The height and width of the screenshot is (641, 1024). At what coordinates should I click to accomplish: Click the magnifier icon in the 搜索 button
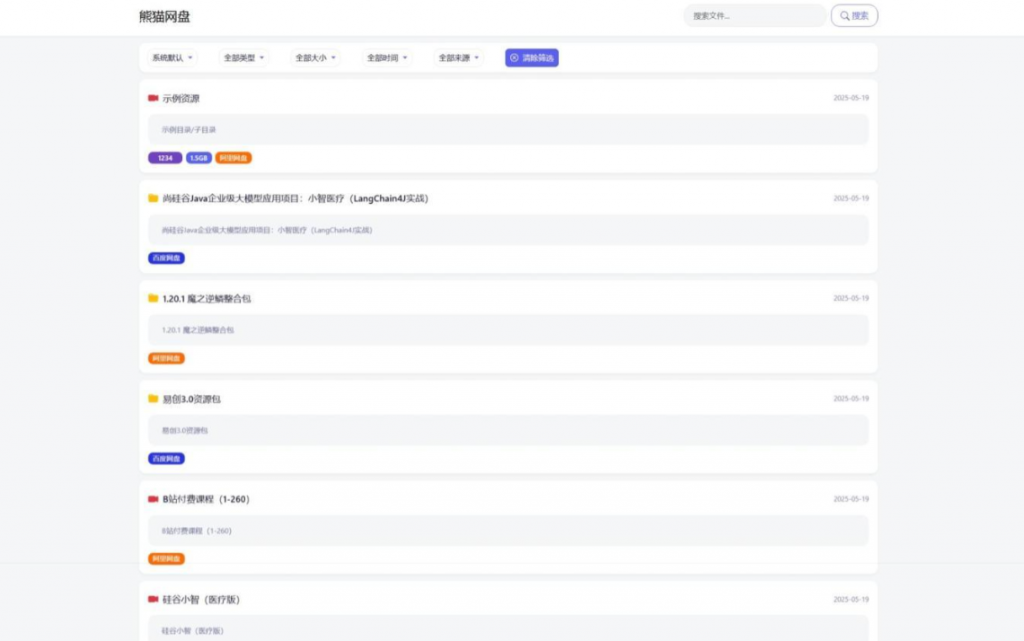[845, 16]
